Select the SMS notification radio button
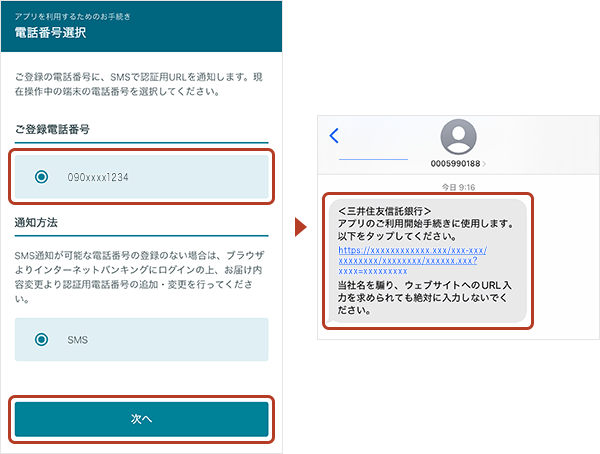Image resolution: width=600 pixels, height=454 pixels. pyautogui.click(x=41, y=340)
